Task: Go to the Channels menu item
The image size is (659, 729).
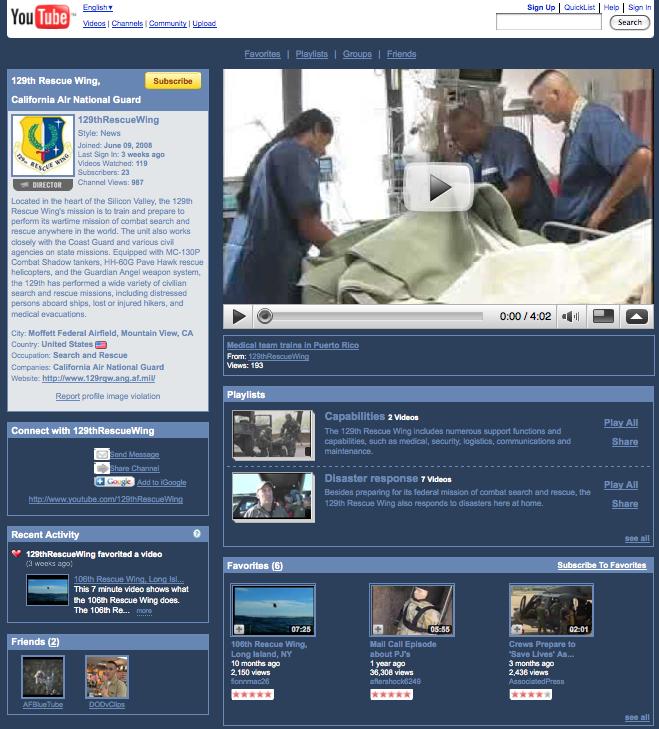Action: click(127, 22)
